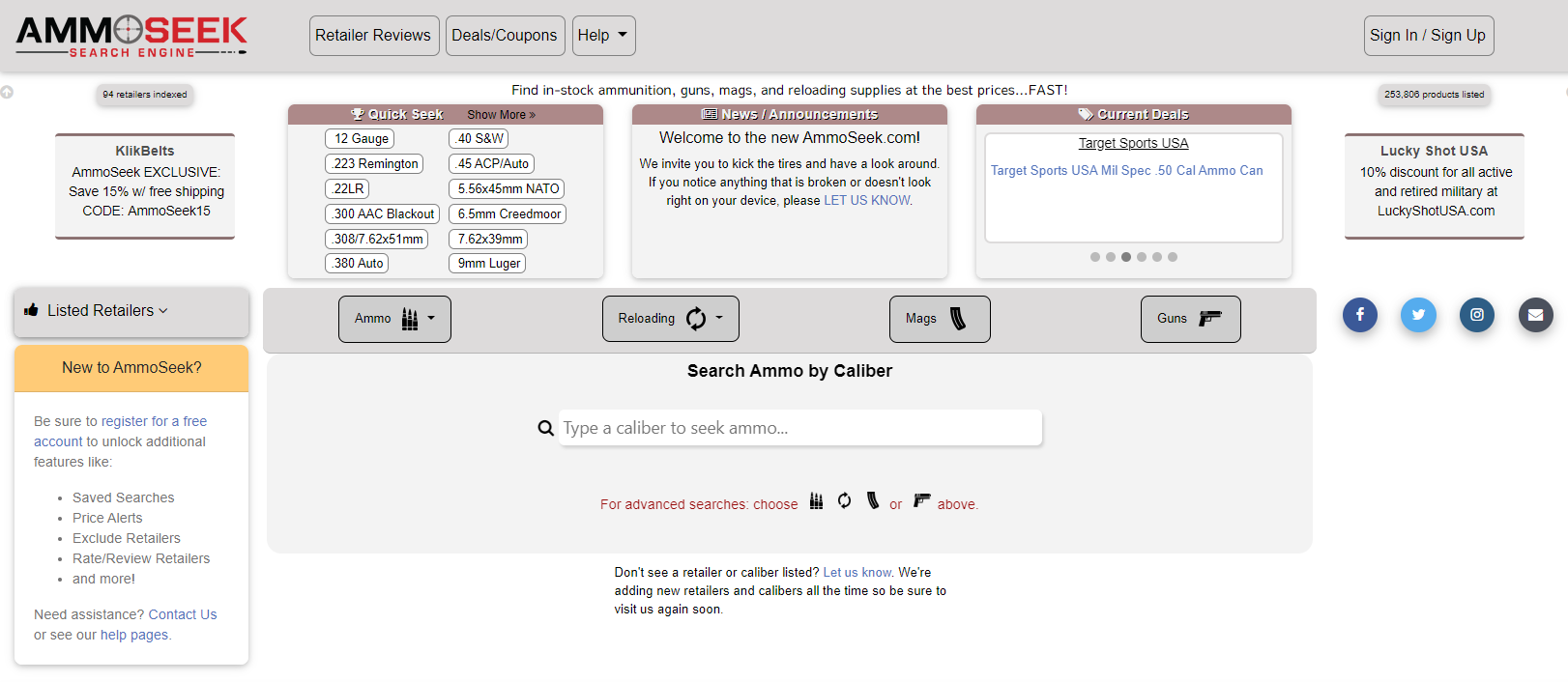Open Lucky Shot USA sponsor ad
Screen dimensions: 1568x682
(x=1435, y=185)
